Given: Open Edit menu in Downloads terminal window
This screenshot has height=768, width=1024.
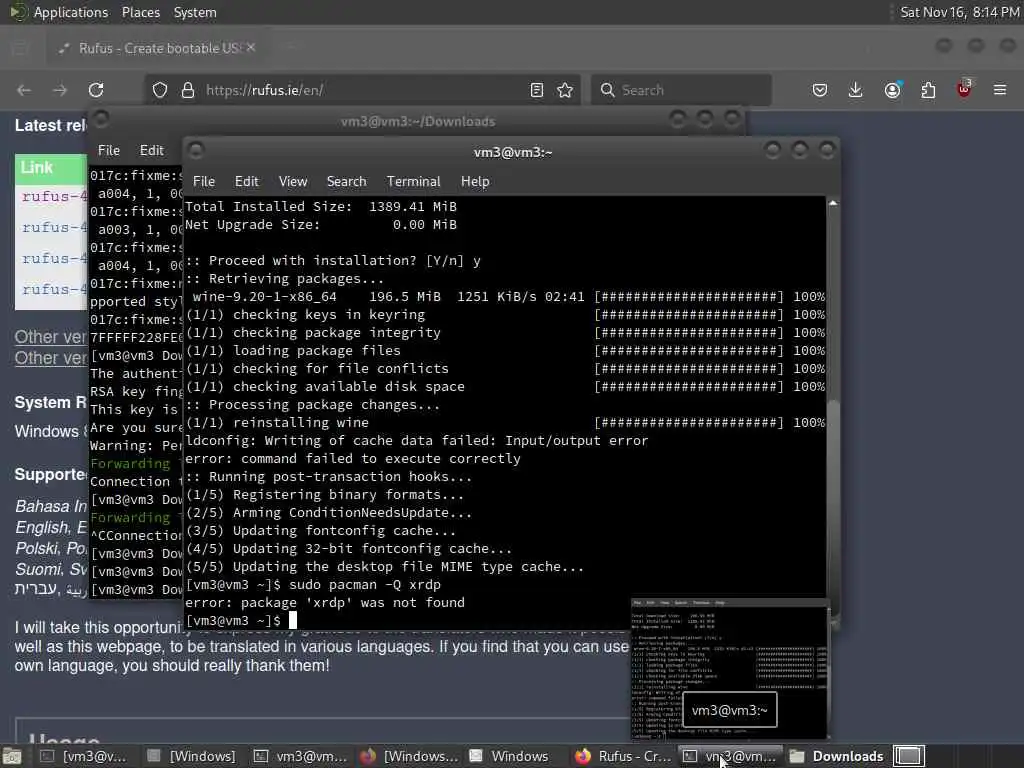Looking at the screenshot, I should pos(152,150).
